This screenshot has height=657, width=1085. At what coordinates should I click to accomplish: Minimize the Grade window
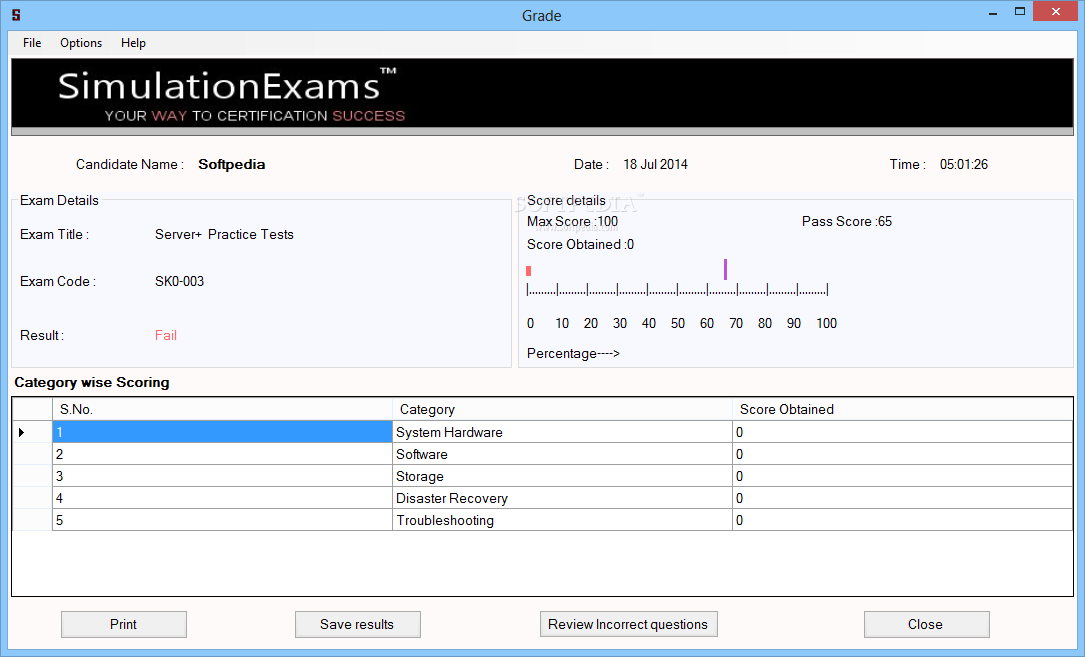point(993,12)
